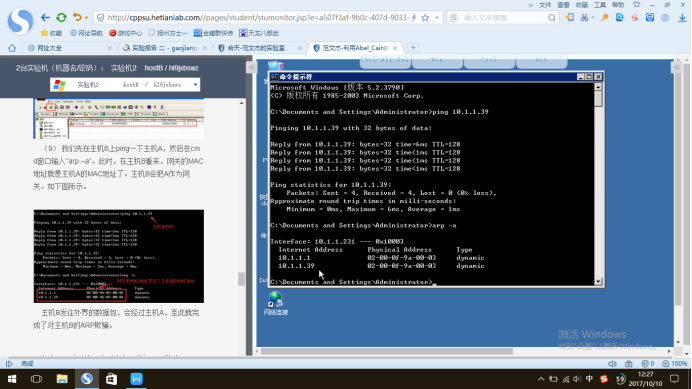The width and height of the screenshot is (692, 389).
Task: Click the magnifier search button
Action: coord(552,18)
